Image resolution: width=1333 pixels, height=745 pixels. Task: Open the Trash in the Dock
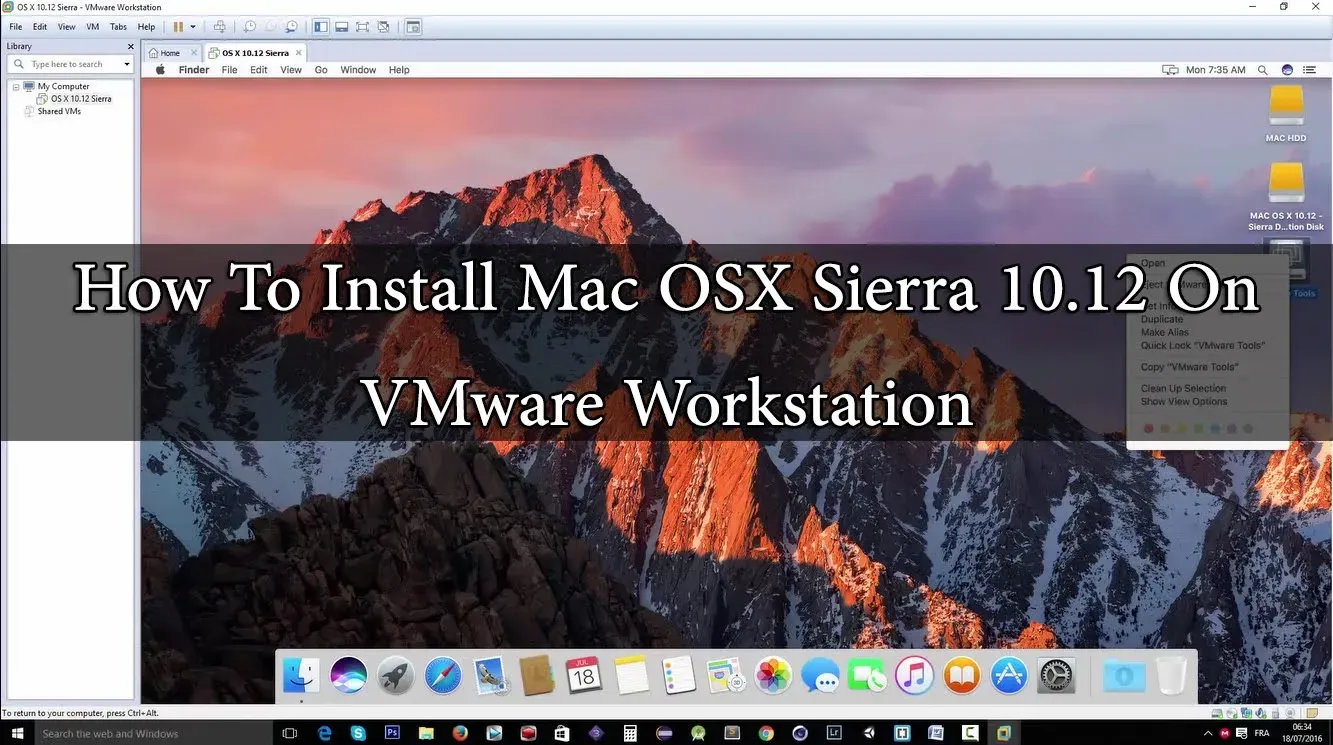[1171, 676]
